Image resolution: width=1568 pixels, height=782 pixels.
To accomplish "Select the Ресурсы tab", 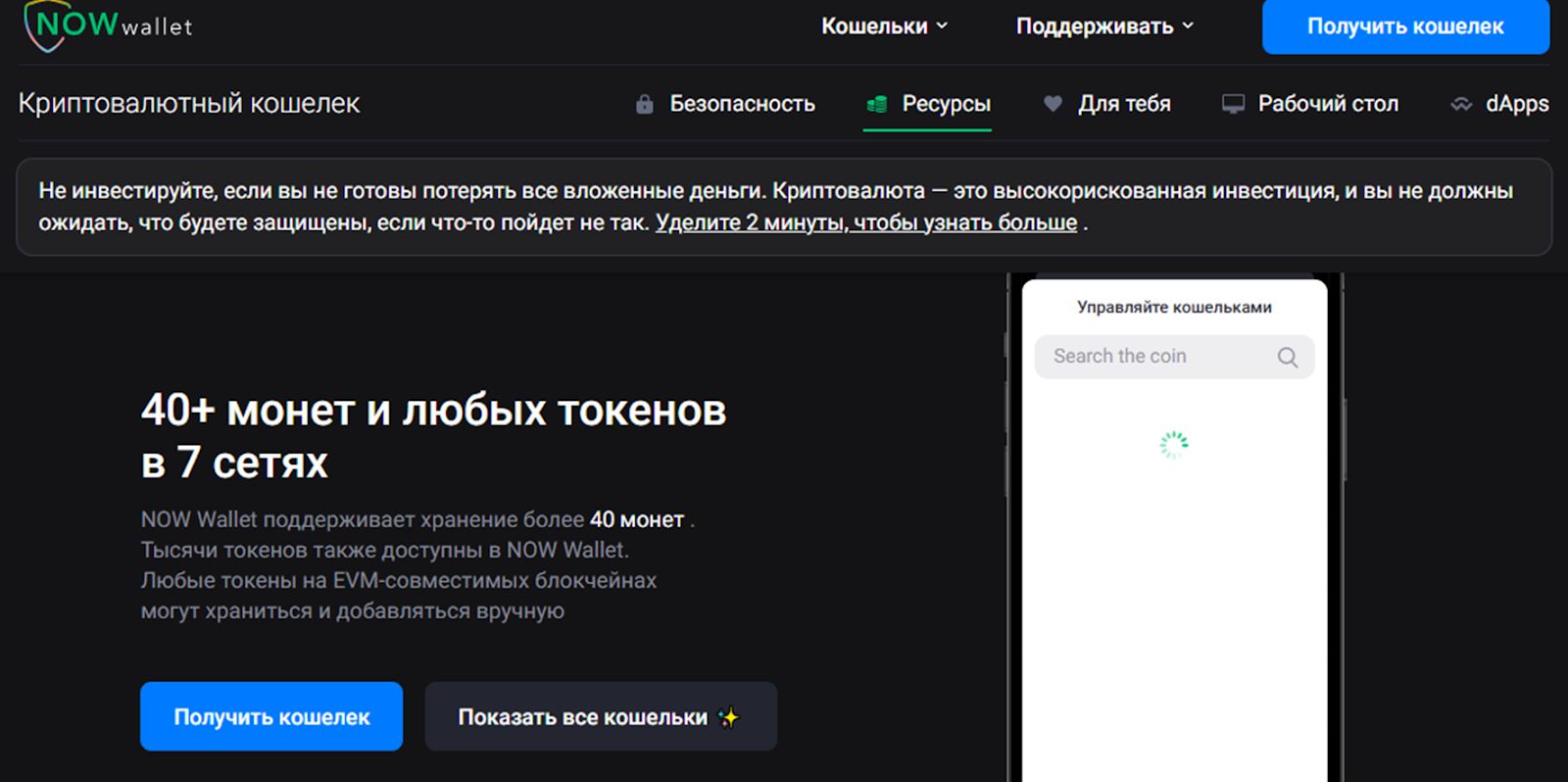I will click(928, 104).
